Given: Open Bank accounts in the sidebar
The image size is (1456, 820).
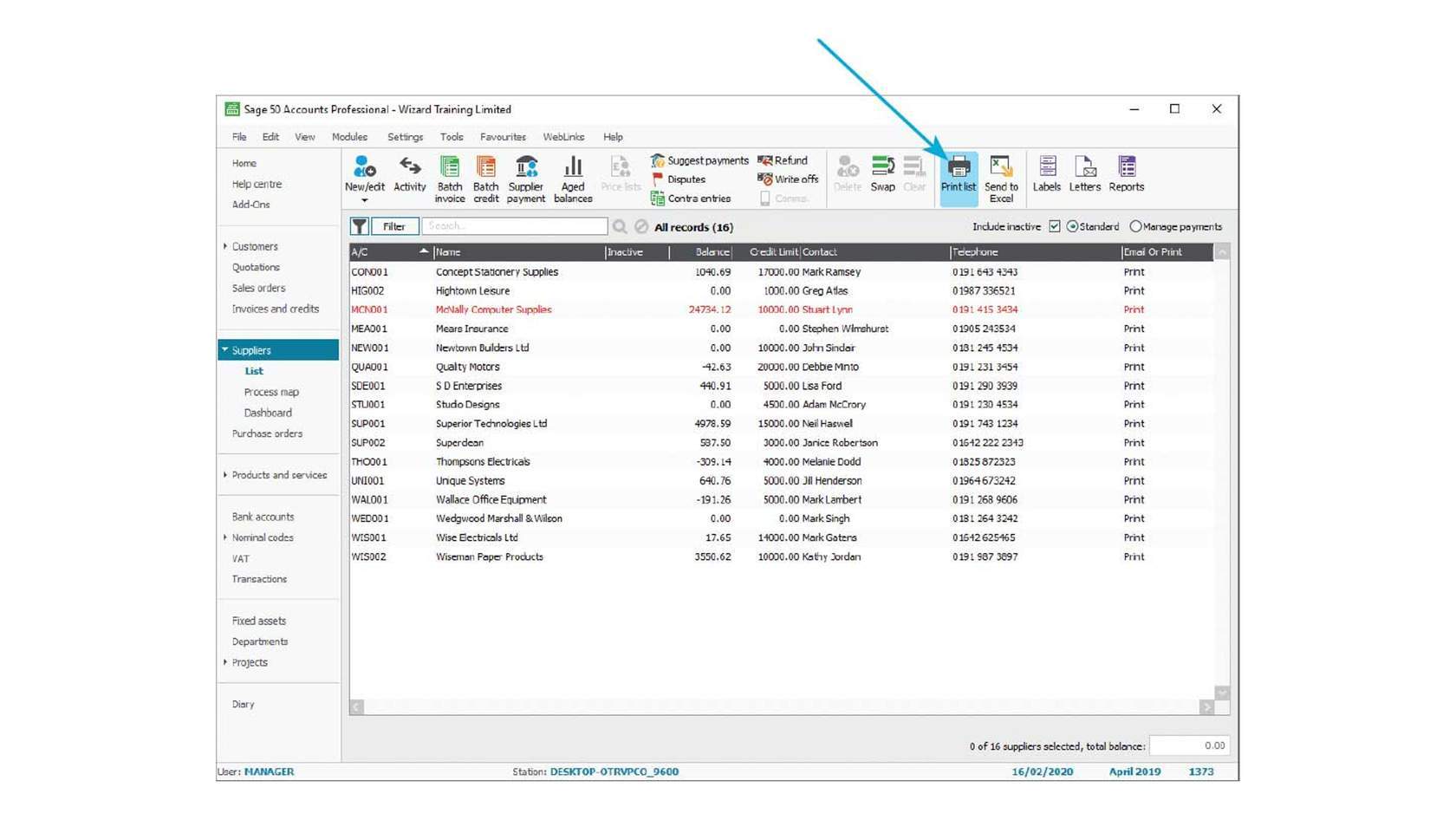Looking at the screenshot, I should pos(263,517).
